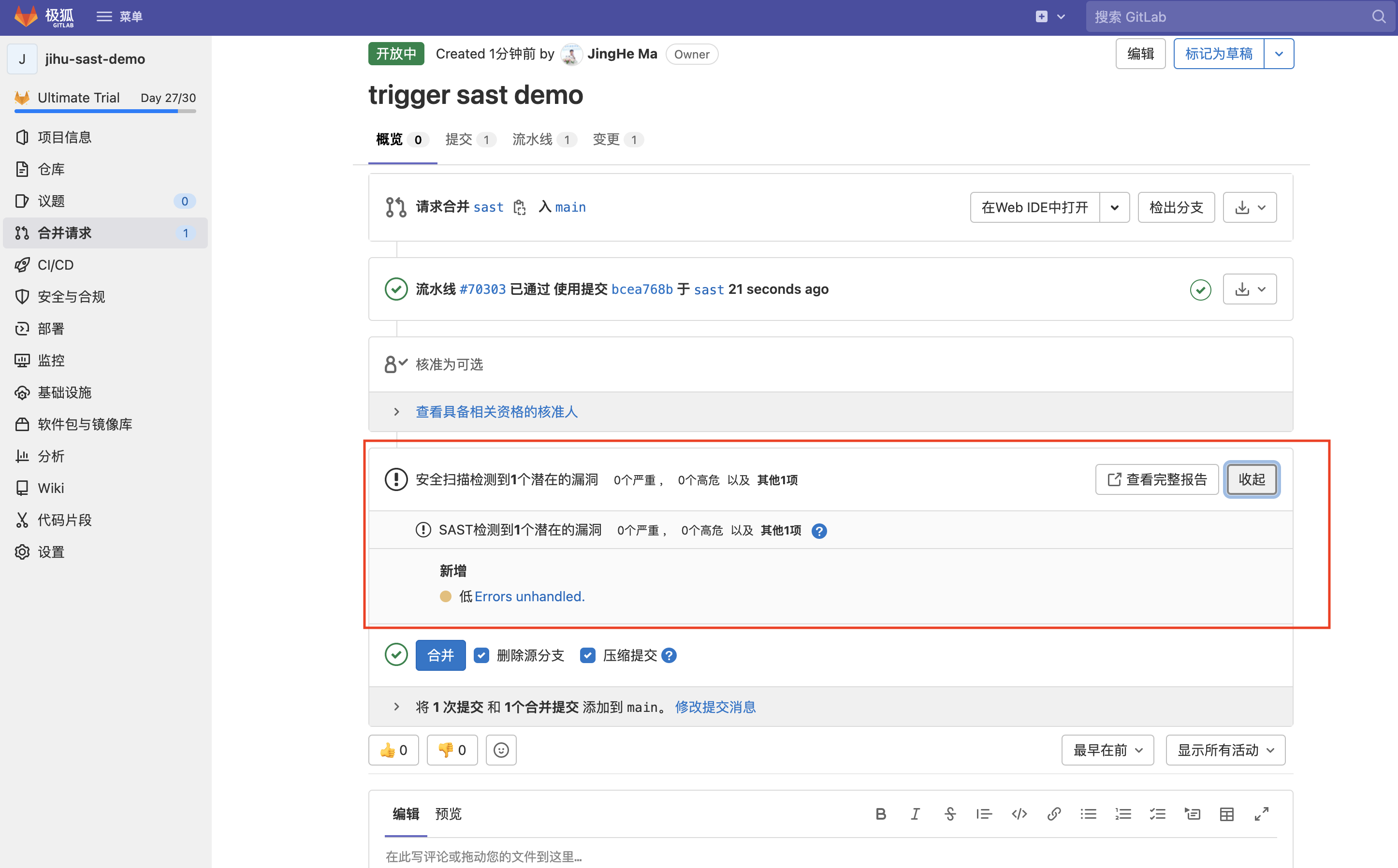Click the search magnifier icon in top bar

coord(1378,16)
